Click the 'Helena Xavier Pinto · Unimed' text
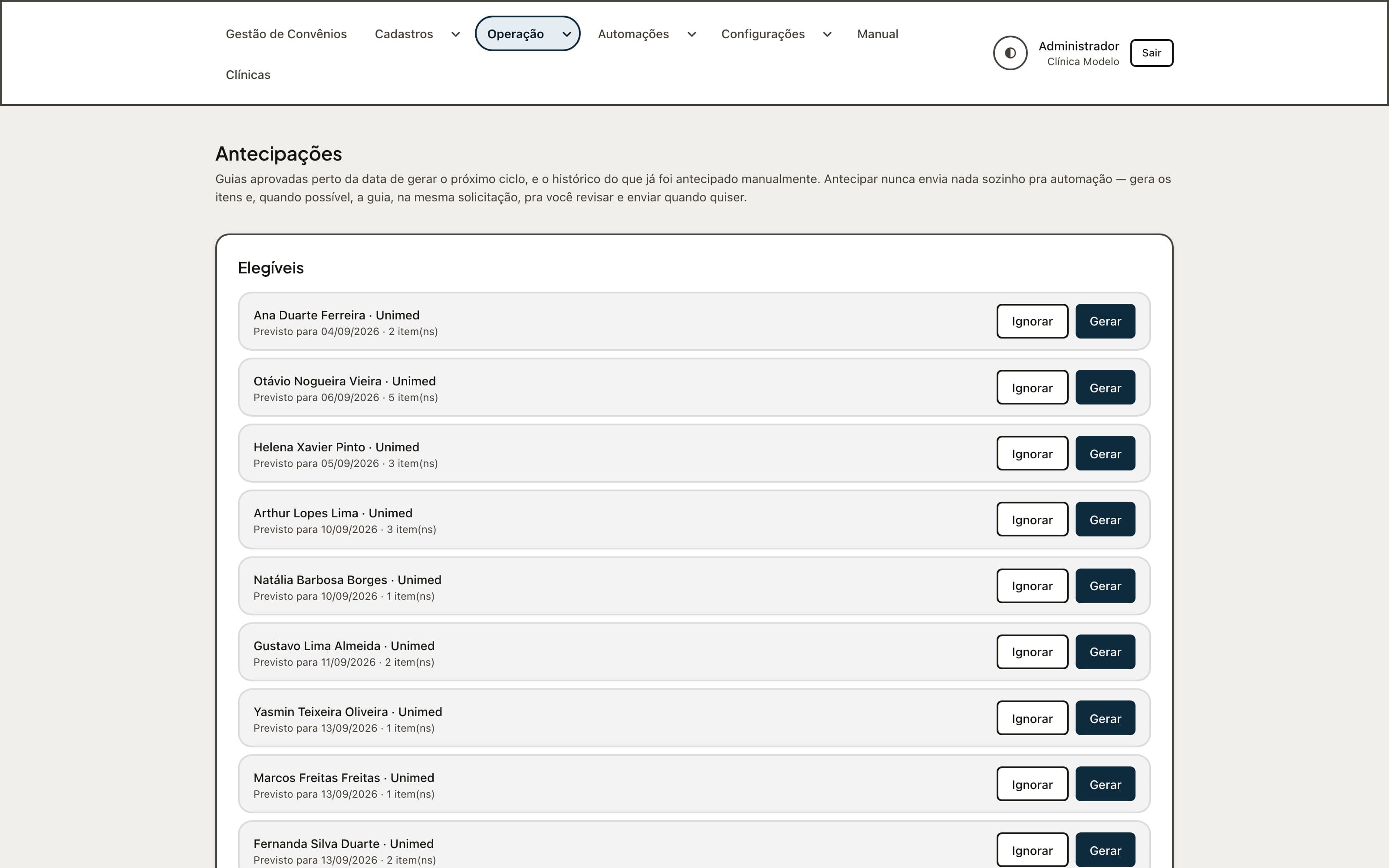This screenshot has height=868, width=1389. [336, 447]
